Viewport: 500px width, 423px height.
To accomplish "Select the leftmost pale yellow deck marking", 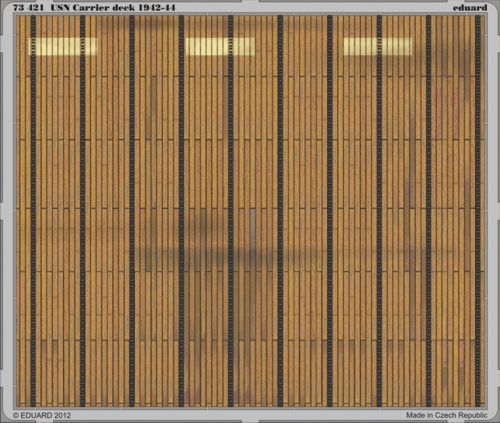I will point(63,46).
